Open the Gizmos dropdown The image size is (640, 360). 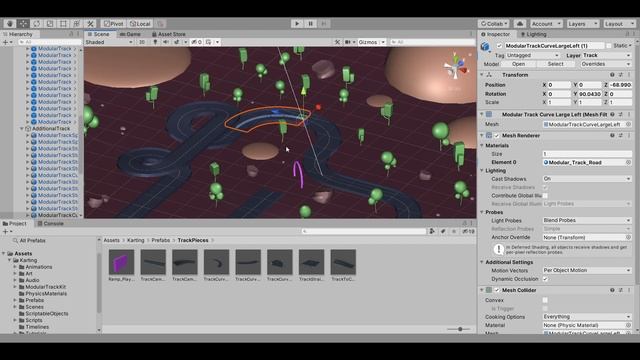(371, 42)
